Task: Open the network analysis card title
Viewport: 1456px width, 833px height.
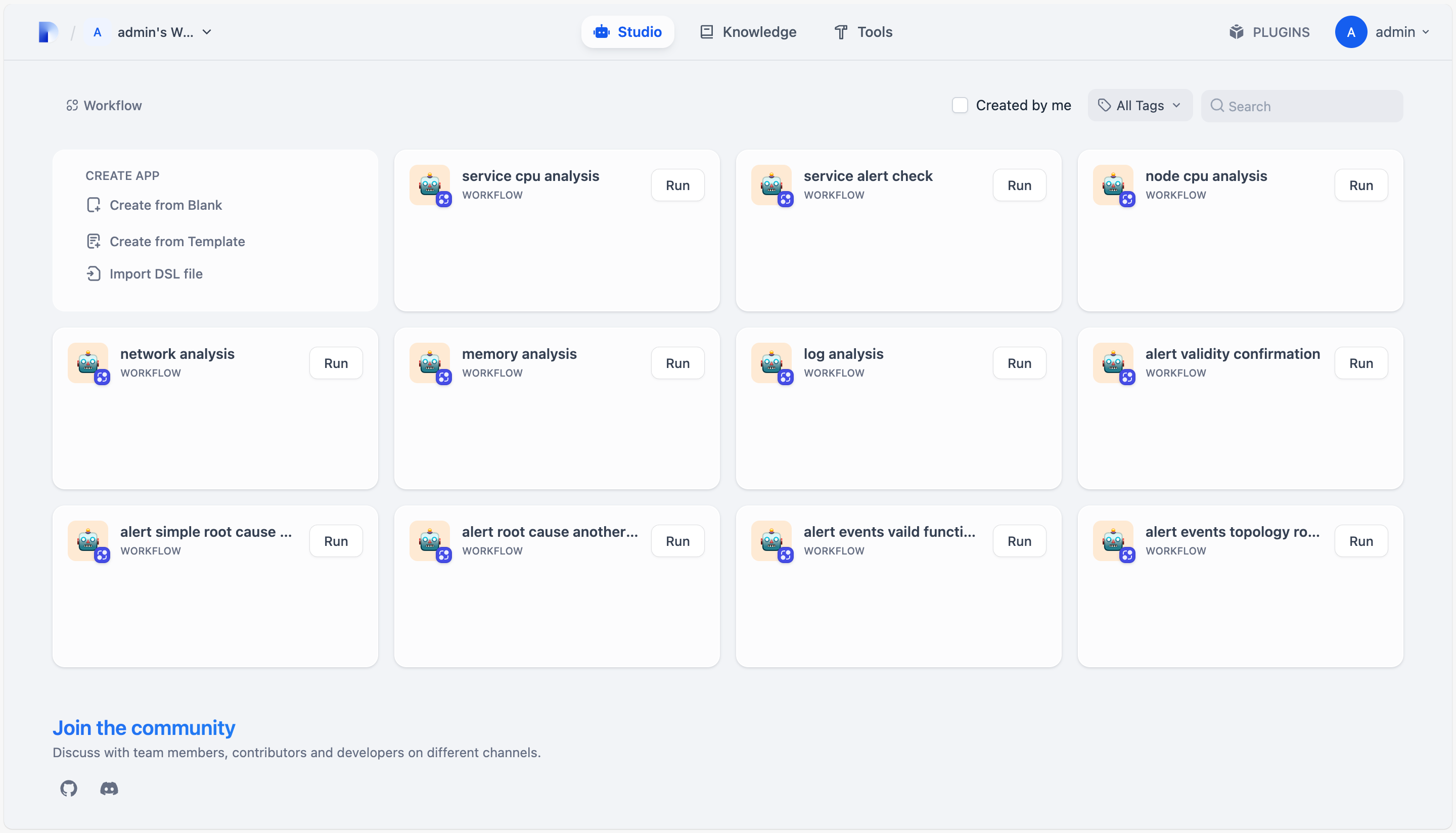Action: [x=177, y=354]
